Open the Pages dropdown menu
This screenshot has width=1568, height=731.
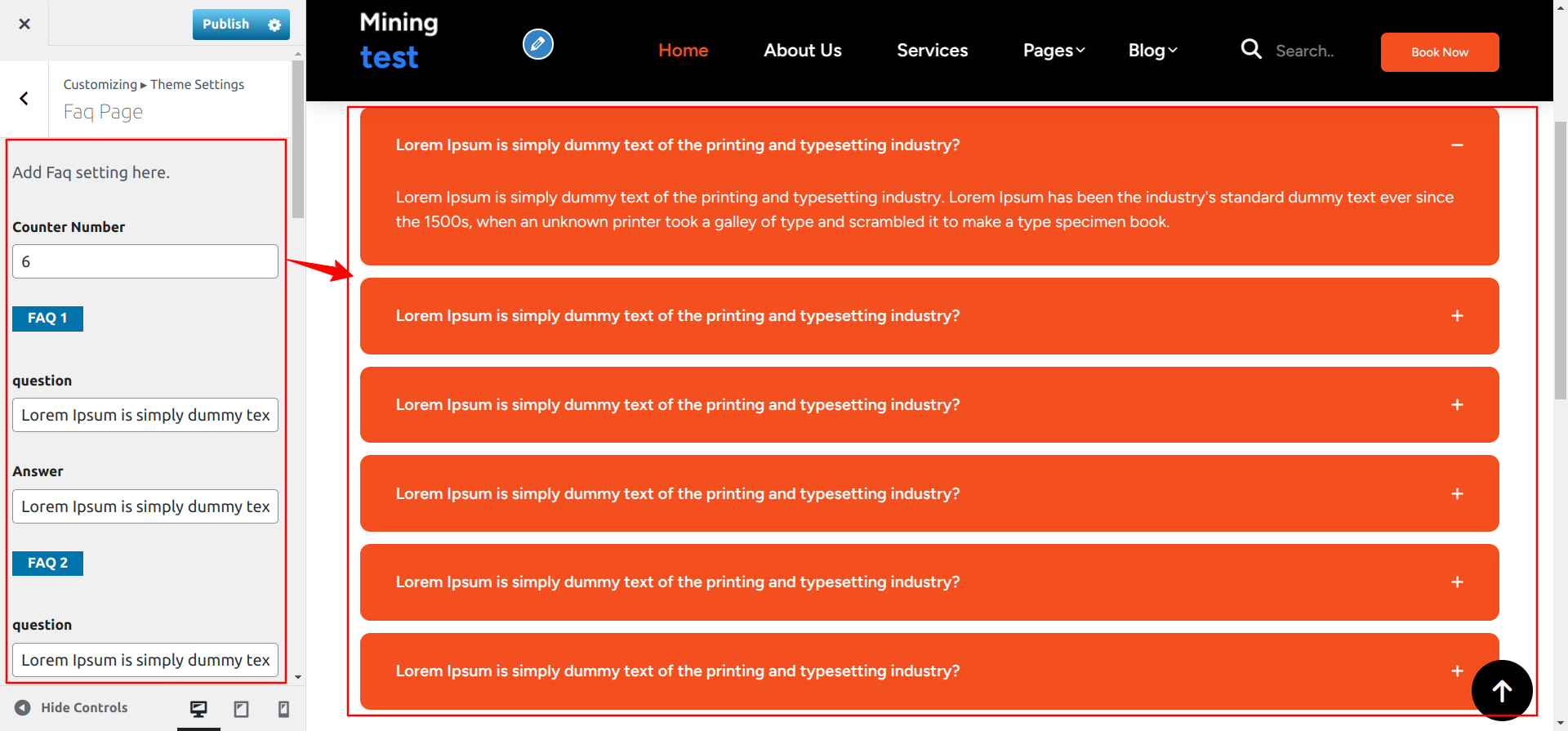[x=1053, y=51]
